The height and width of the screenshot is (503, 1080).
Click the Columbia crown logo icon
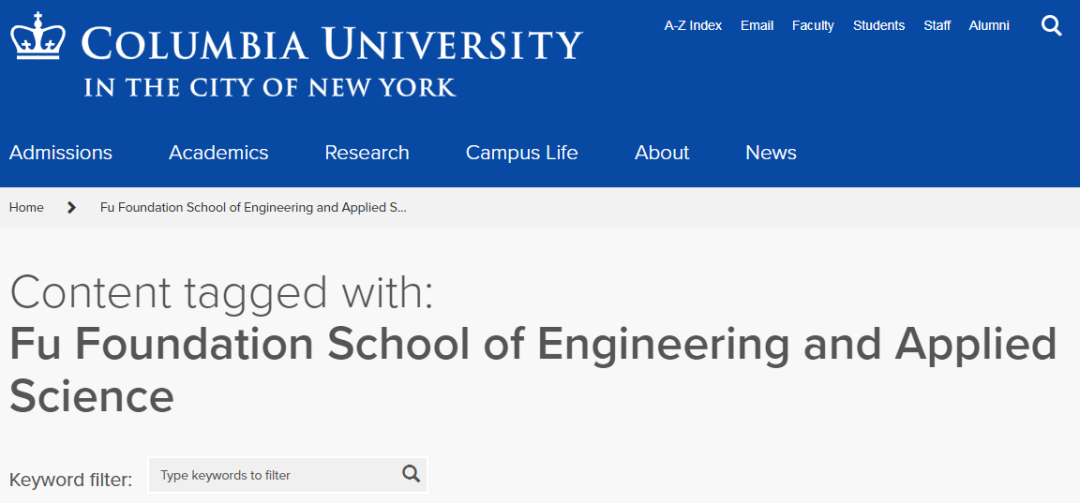click(38, 40)
